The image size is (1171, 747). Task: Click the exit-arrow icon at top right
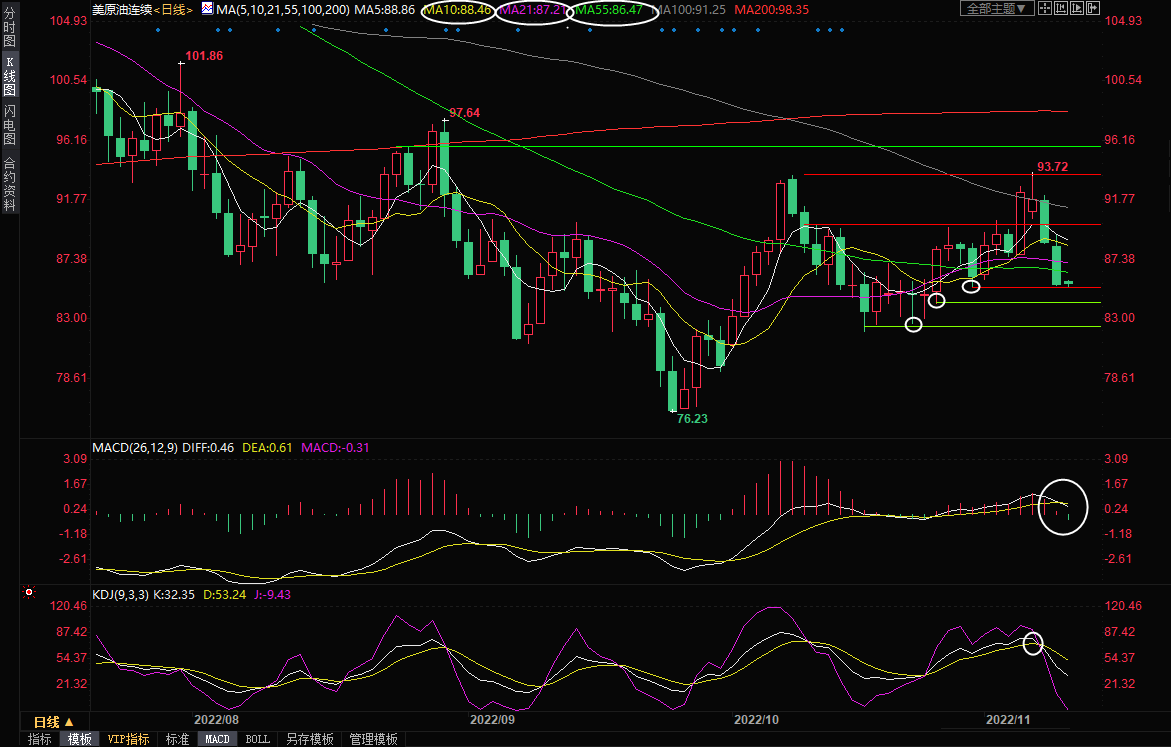(x=1092, y=8)
